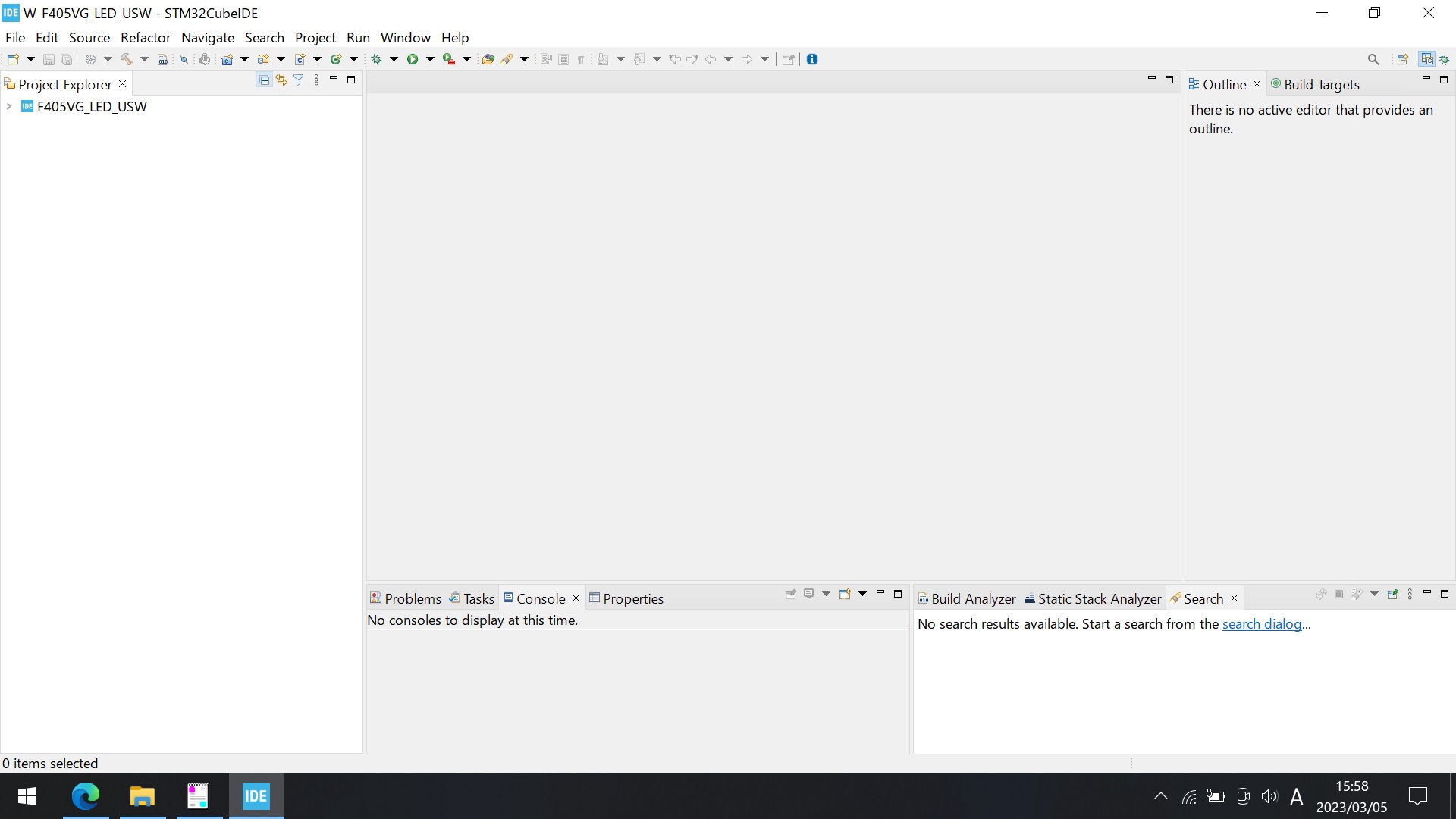Switch to the Problems tab
This screenshot has height=819, width=1456.
[x=413, y=598]
